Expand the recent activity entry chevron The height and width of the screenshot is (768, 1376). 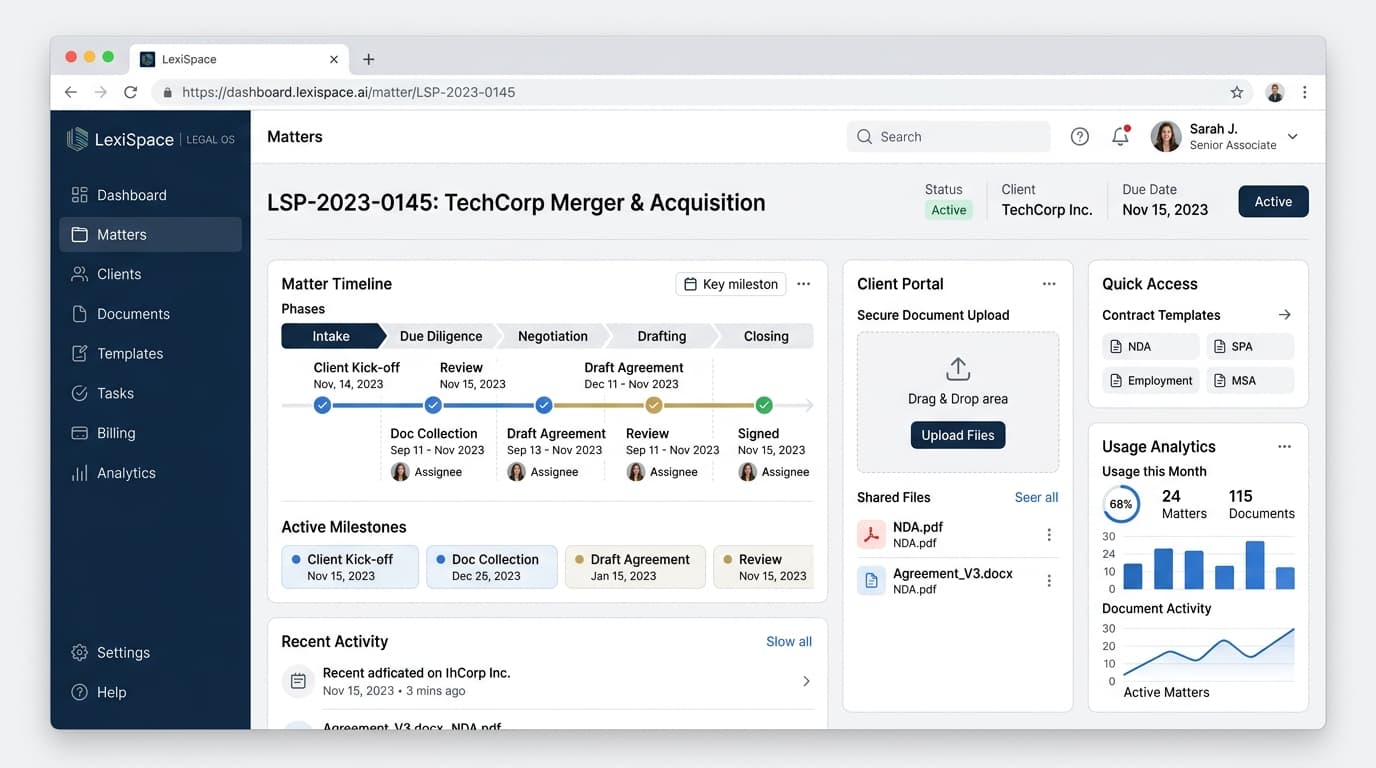click(807, 681)
